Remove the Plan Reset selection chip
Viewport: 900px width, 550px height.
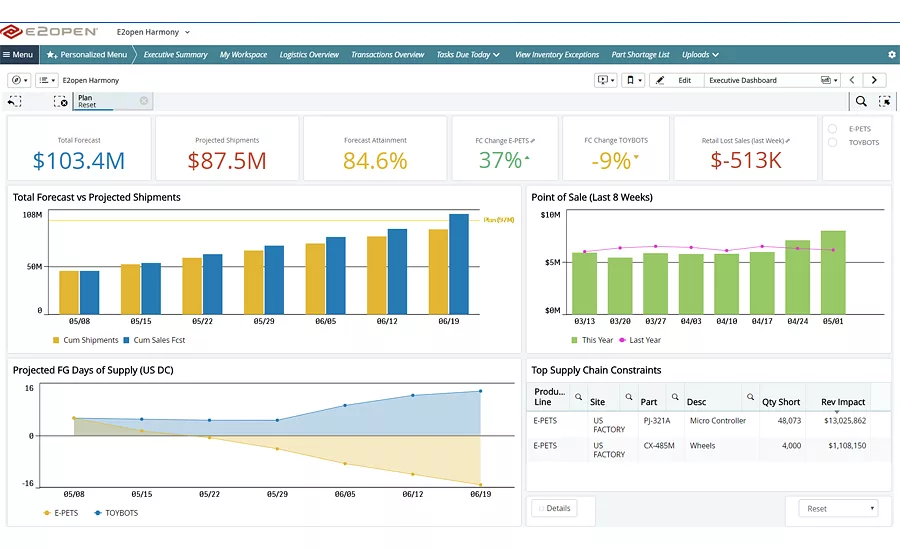(144, 101)
